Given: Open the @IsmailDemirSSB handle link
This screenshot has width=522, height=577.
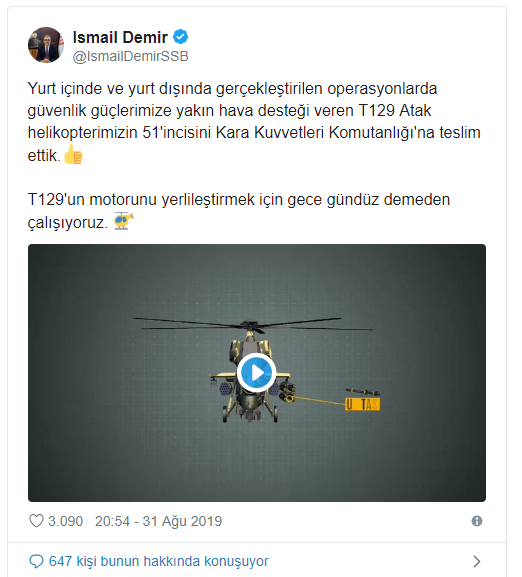Looking at the screenshot, I should [131, 56].
